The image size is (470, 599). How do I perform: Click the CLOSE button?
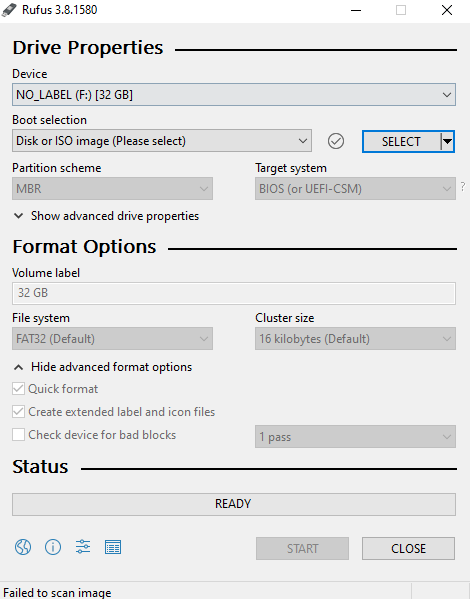pos(408,549)
